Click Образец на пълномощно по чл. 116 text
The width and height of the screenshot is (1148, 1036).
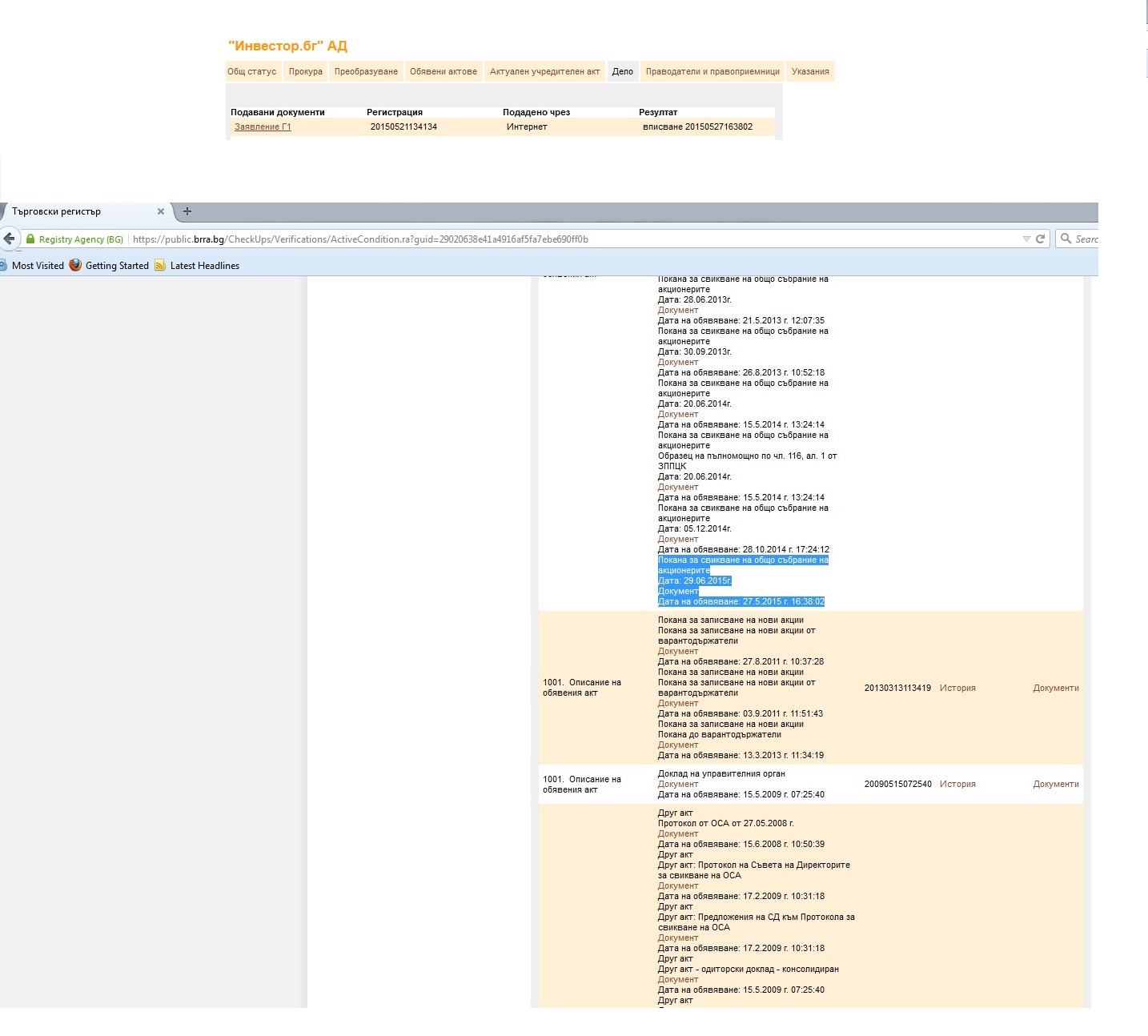point(748,460)
